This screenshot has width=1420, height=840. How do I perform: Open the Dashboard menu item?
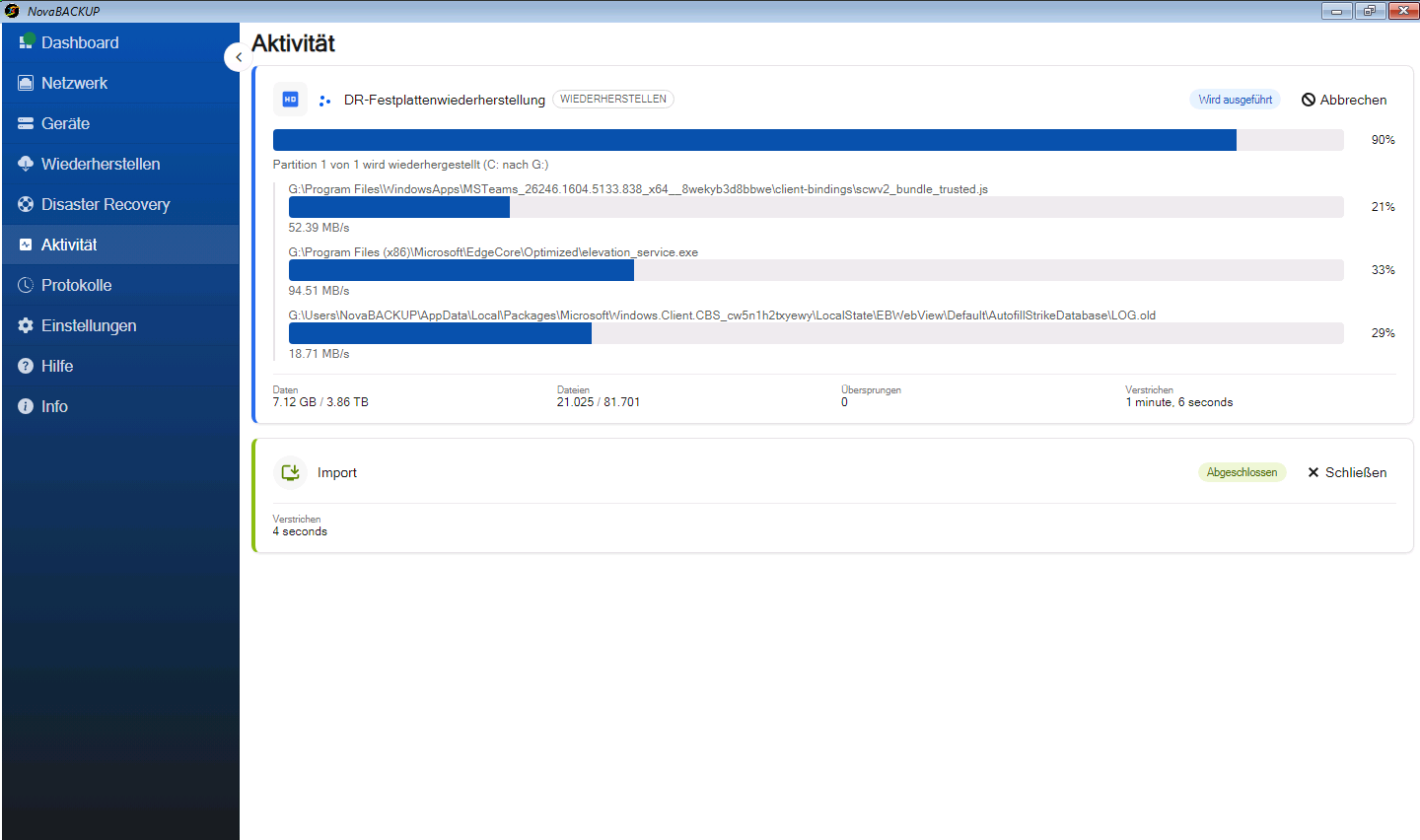coord(120,42)
